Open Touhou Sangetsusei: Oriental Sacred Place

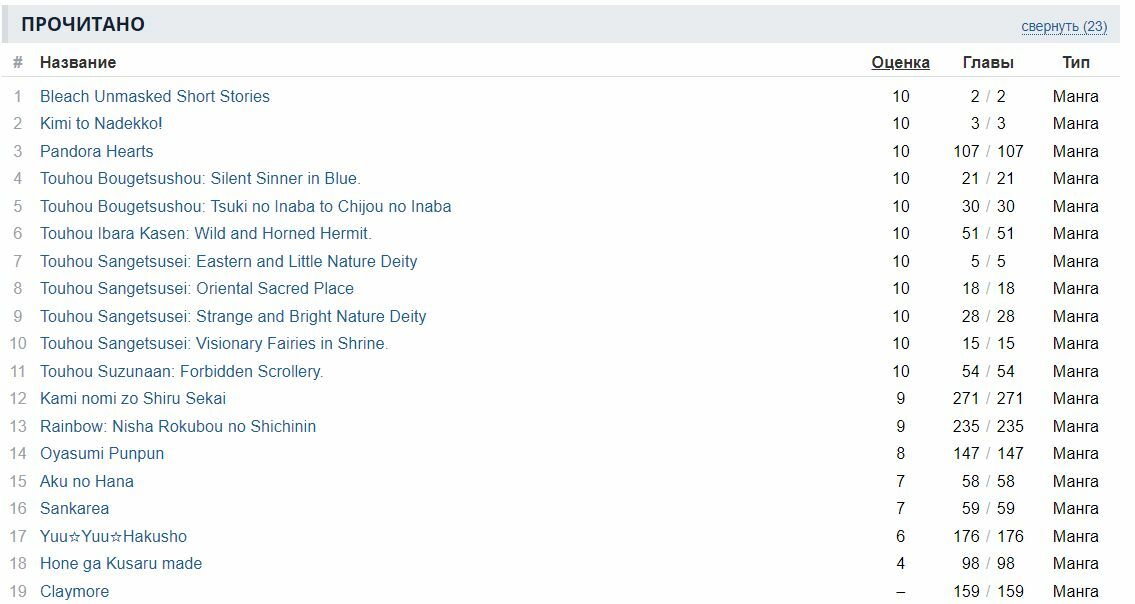coord(196,288)
